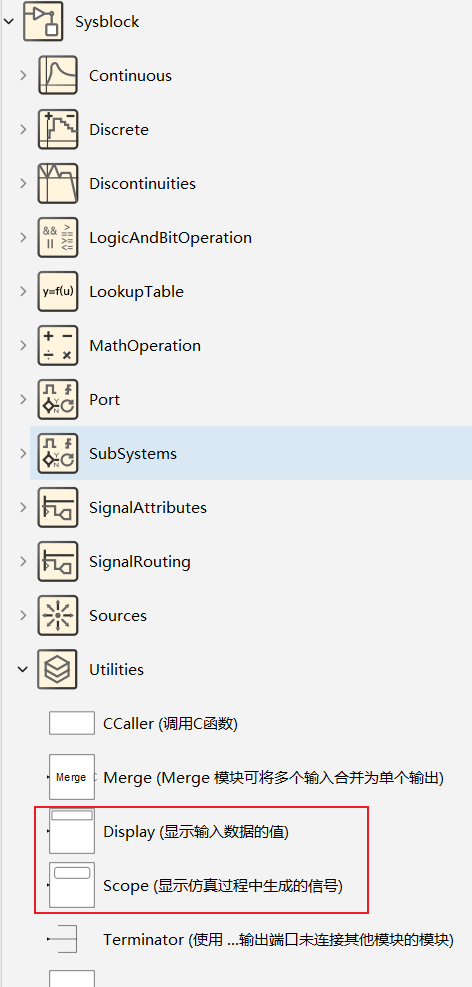Viewport: 472px width, 987px height.
Task: Select the Discrete category icon
Action: 58,130
